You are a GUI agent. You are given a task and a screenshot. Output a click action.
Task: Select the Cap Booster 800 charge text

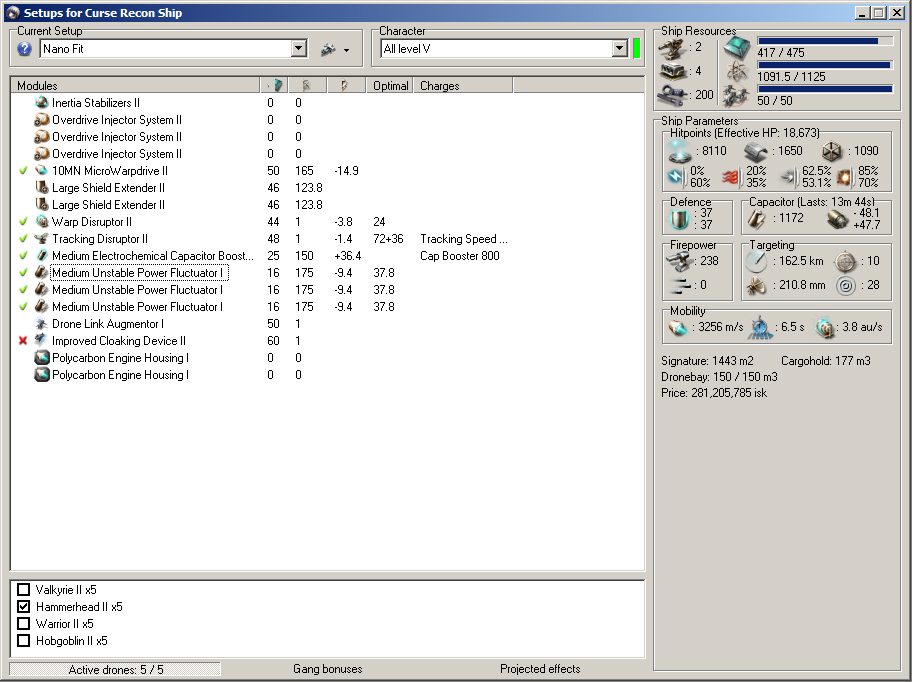[459, 256]
